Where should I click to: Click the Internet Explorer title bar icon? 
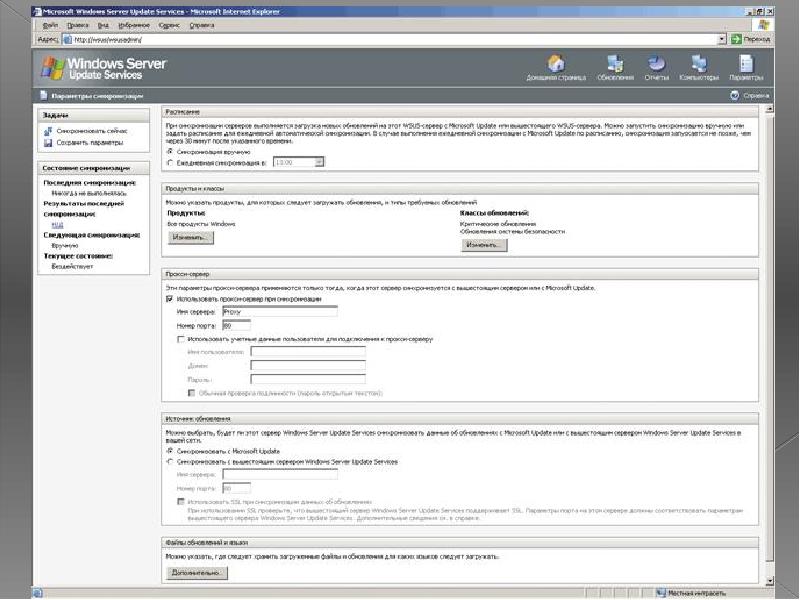pyautogui.click(x=37, y=11)
